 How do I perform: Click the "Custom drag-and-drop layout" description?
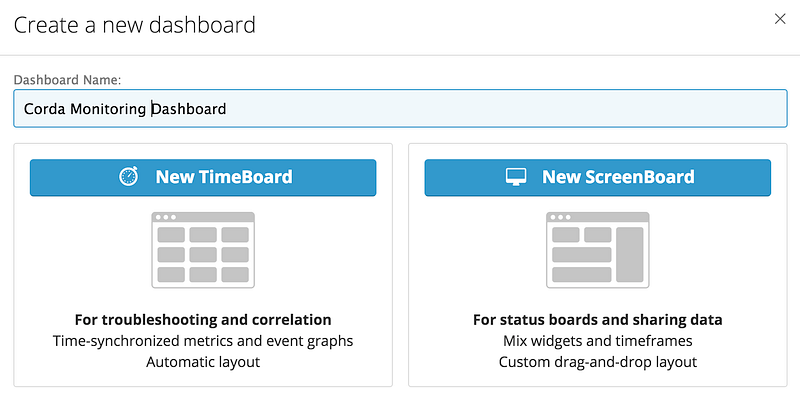tap(597, 362)
